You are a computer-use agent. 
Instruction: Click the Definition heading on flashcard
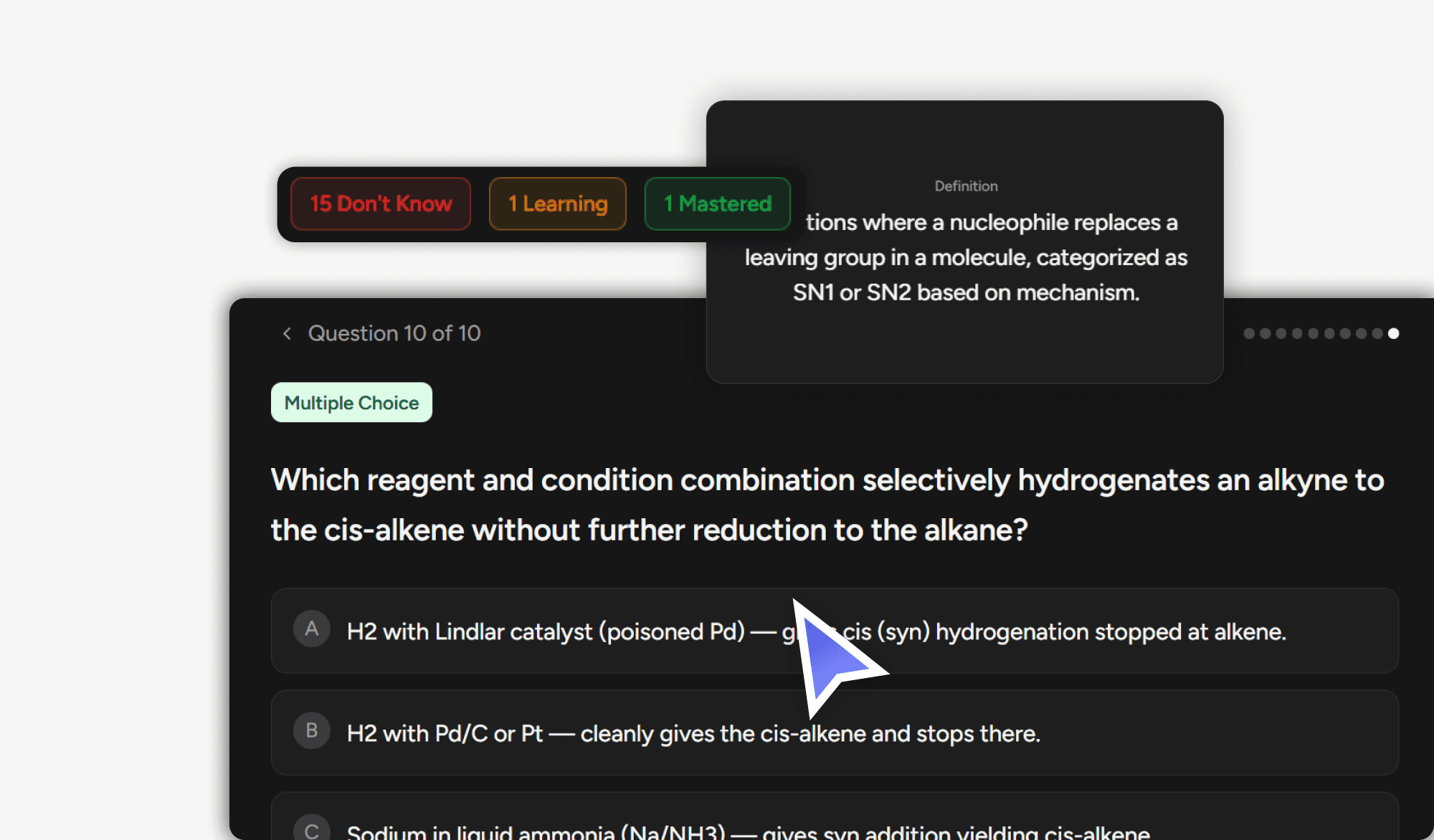click(966, 186)
